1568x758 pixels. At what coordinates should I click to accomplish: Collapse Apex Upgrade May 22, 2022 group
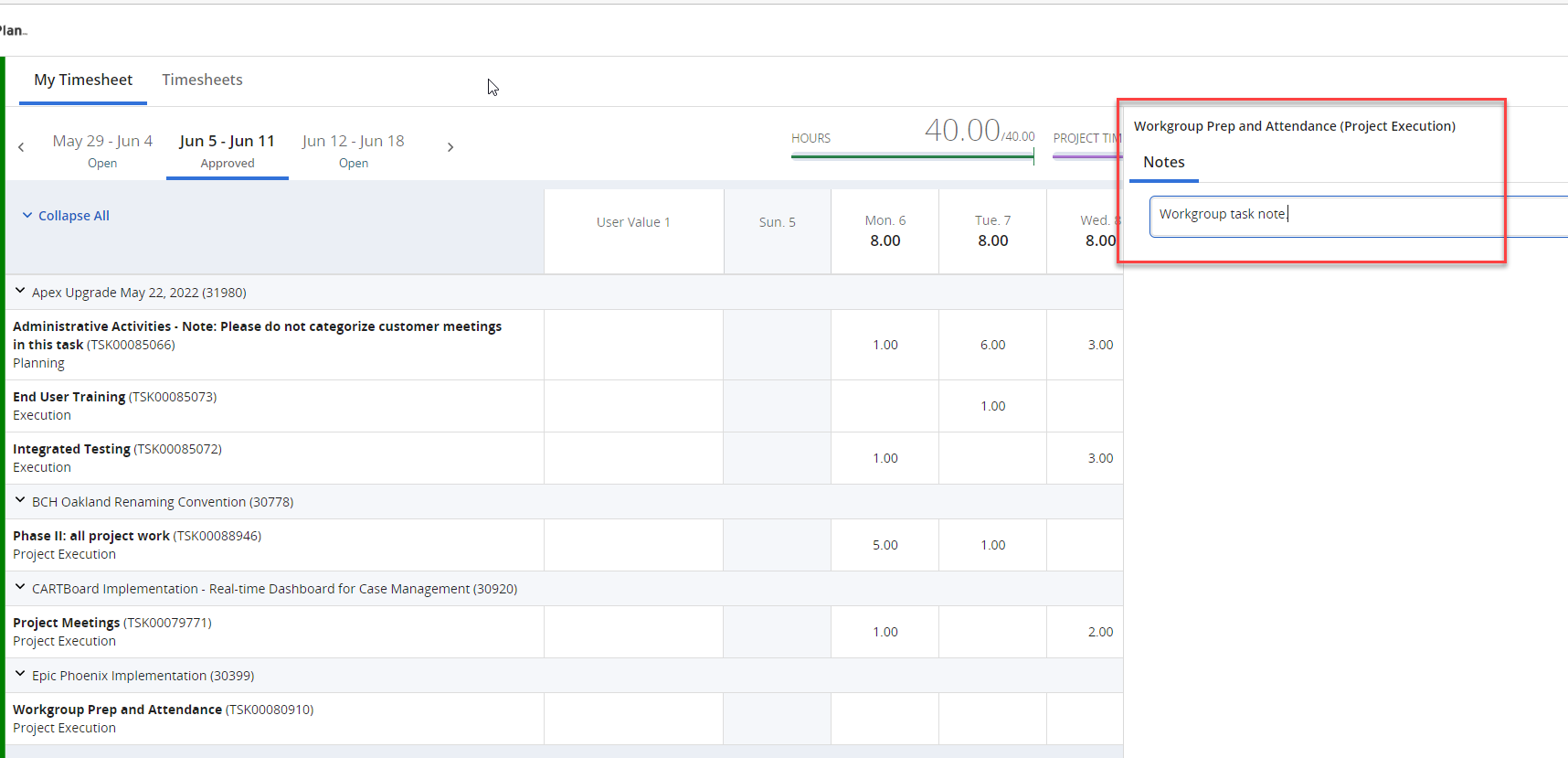(20, 292)
